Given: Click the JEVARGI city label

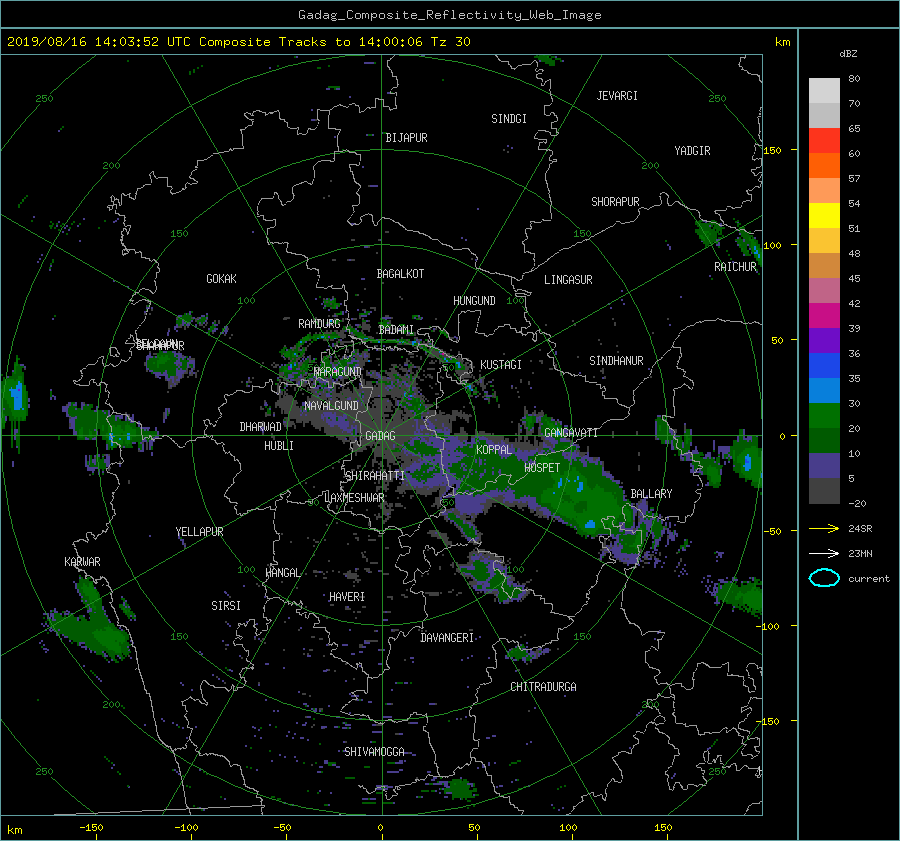Looking at the screenshot, I should 617,96.
